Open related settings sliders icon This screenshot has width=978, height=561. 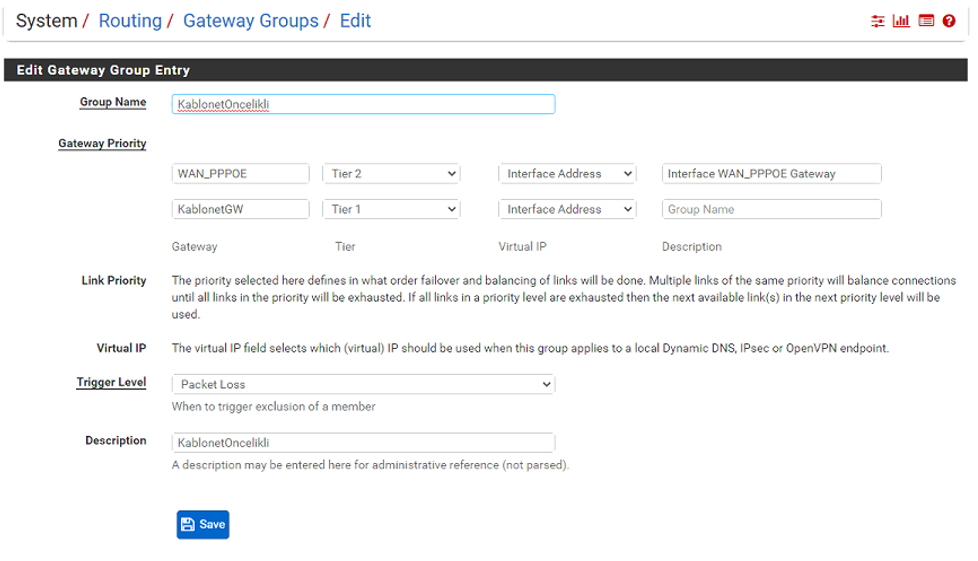877,21
